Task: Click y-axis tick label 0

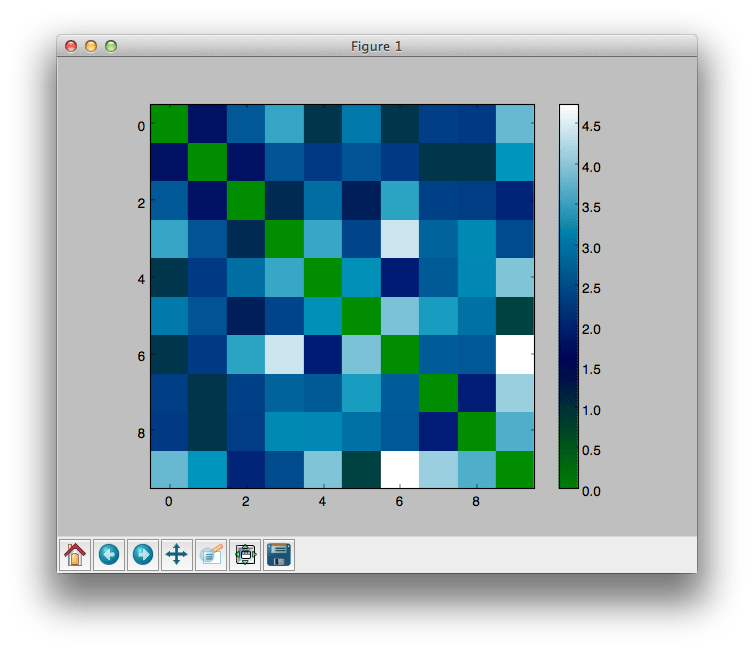Action: (x=141, y=126)
